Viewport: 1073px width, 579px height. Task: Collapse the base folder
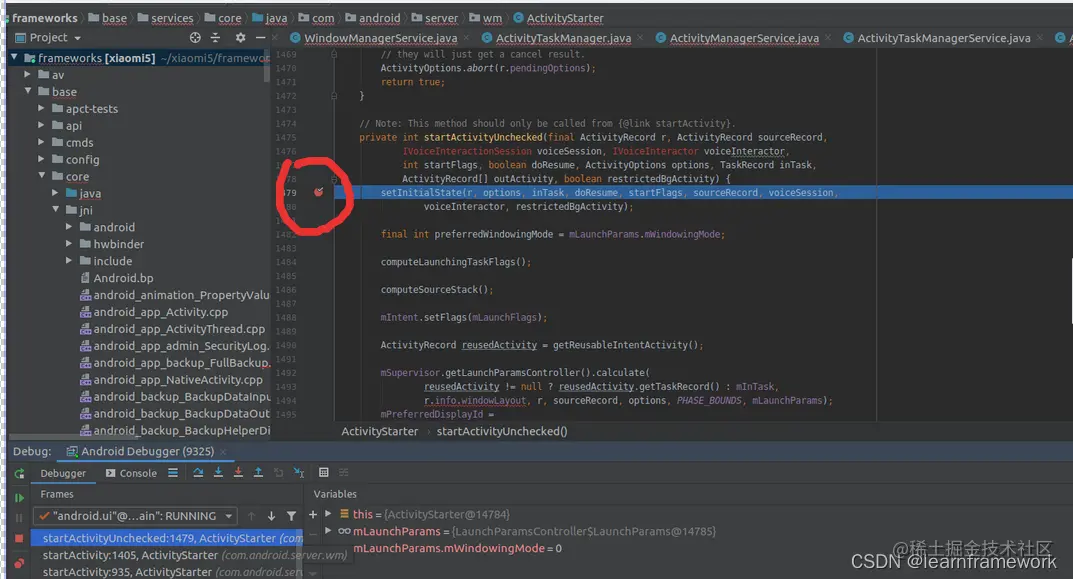(27, 91)
